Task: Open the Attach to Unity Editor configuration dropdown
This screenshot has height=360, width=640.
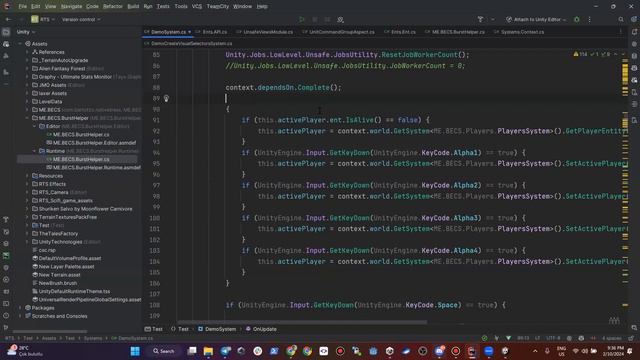Action: pyautogui.click(x=536, y=19)
